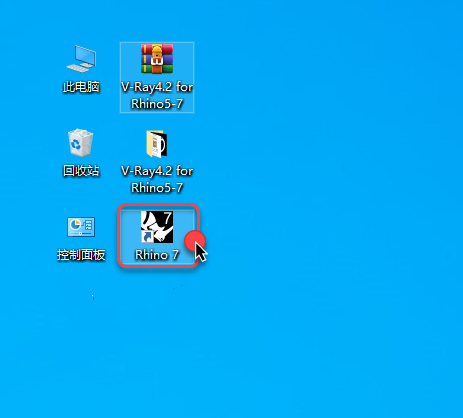Click the "Rhino 7" label text
Image resolution: width=463 pixels, height=418 pixels.
pos(157,255)
